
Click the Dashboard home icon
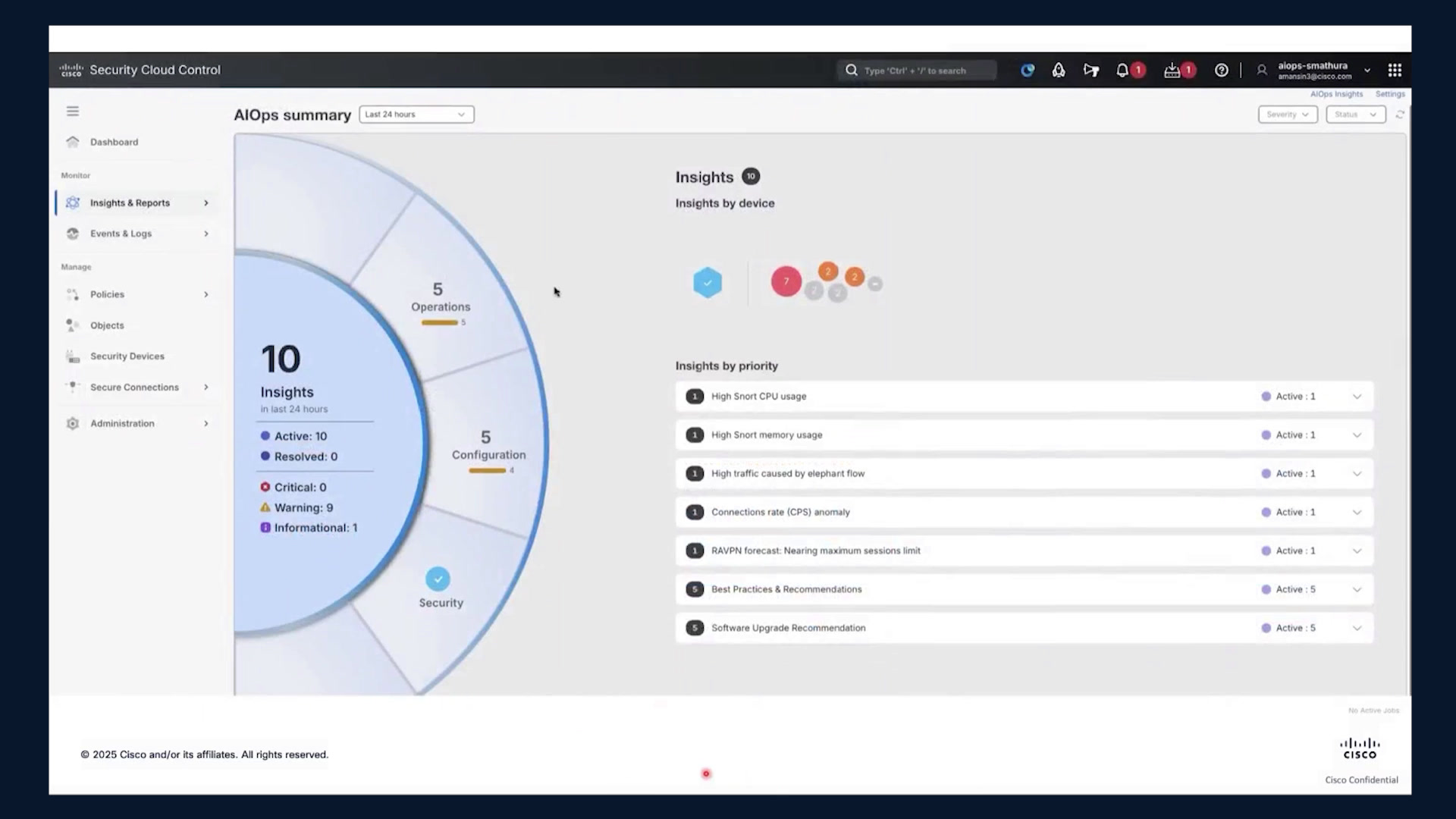pyautogui.click(x=73, y=142)
